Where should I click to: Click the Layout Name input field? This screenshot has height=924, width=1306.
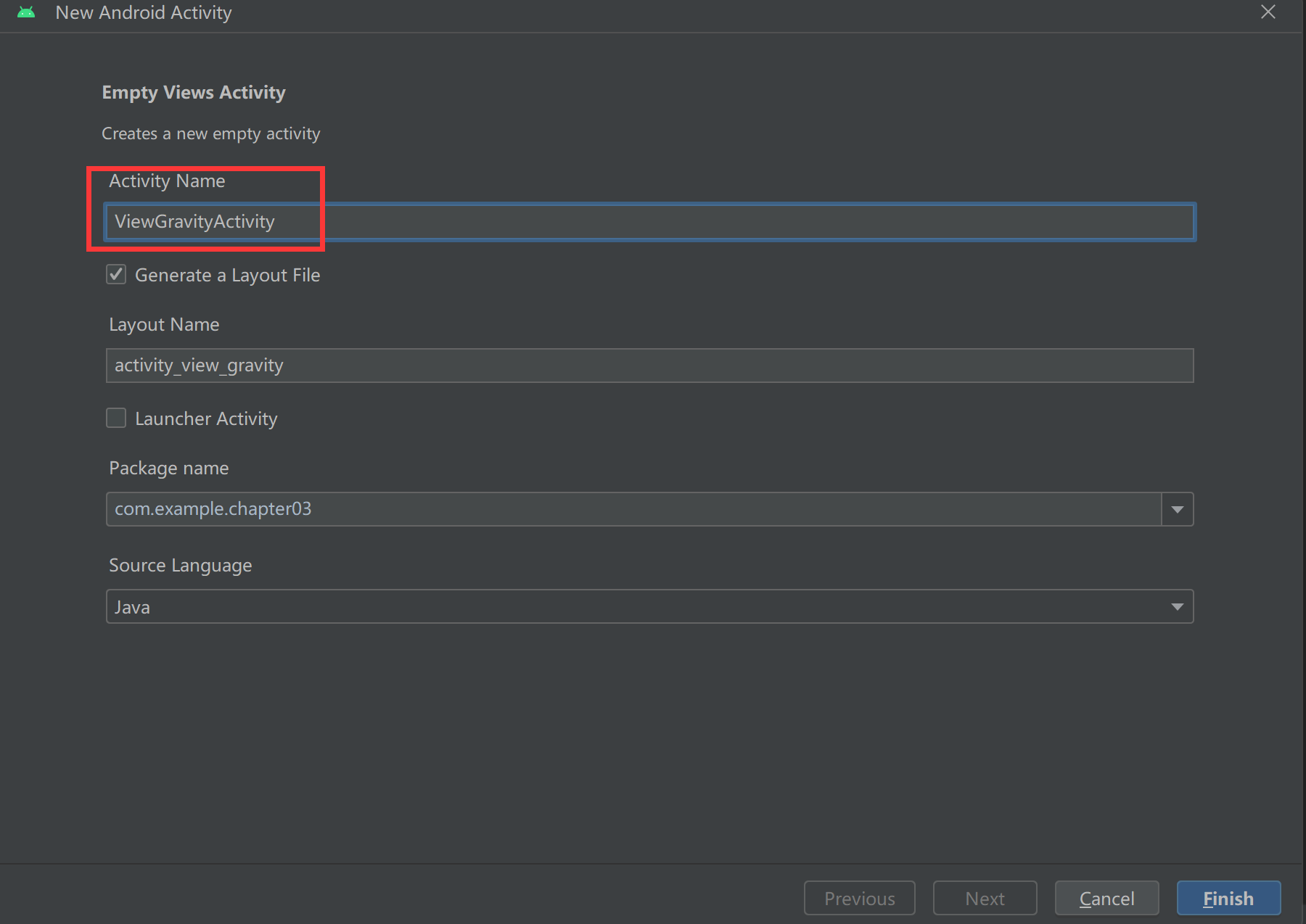point(649,366)
